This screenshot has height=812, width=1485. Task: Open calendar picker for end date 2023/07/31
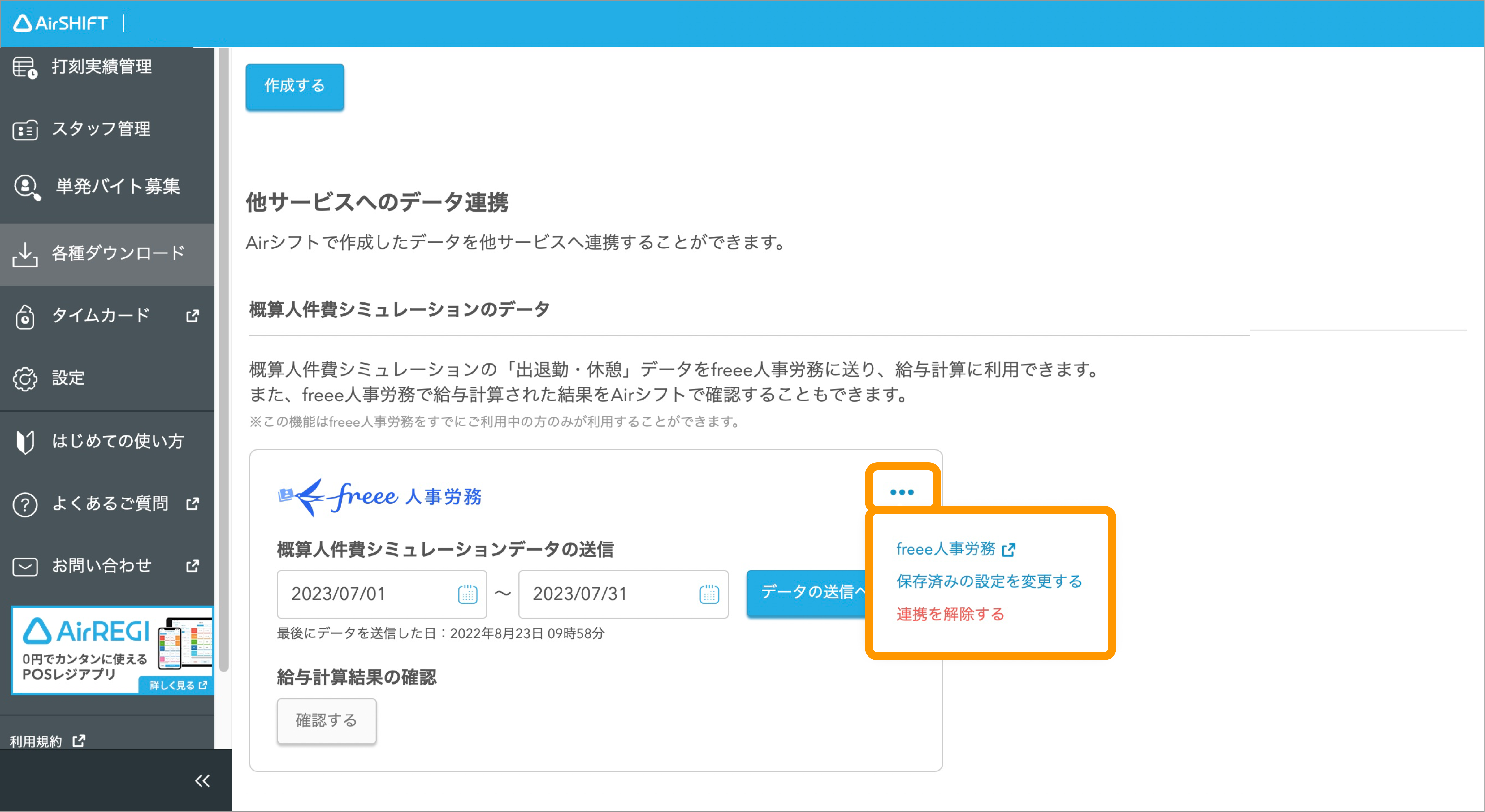[x=709, y=594]
